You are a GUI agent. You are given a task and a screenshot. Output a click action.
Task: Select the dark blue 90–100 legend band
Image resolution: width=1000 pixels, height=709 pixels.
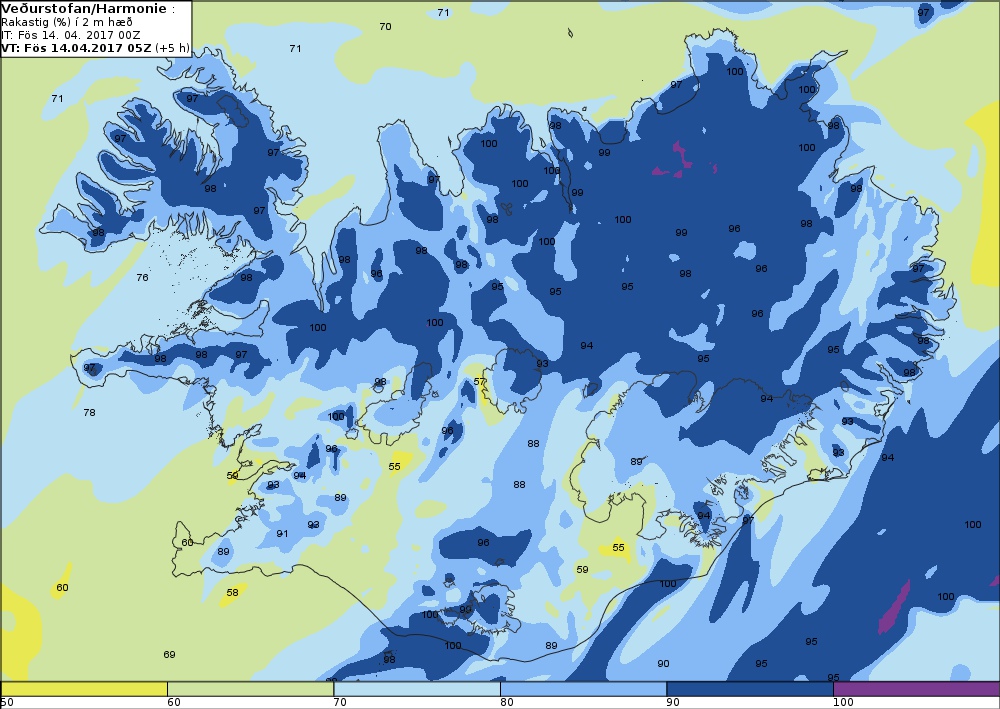click(749, 689)
